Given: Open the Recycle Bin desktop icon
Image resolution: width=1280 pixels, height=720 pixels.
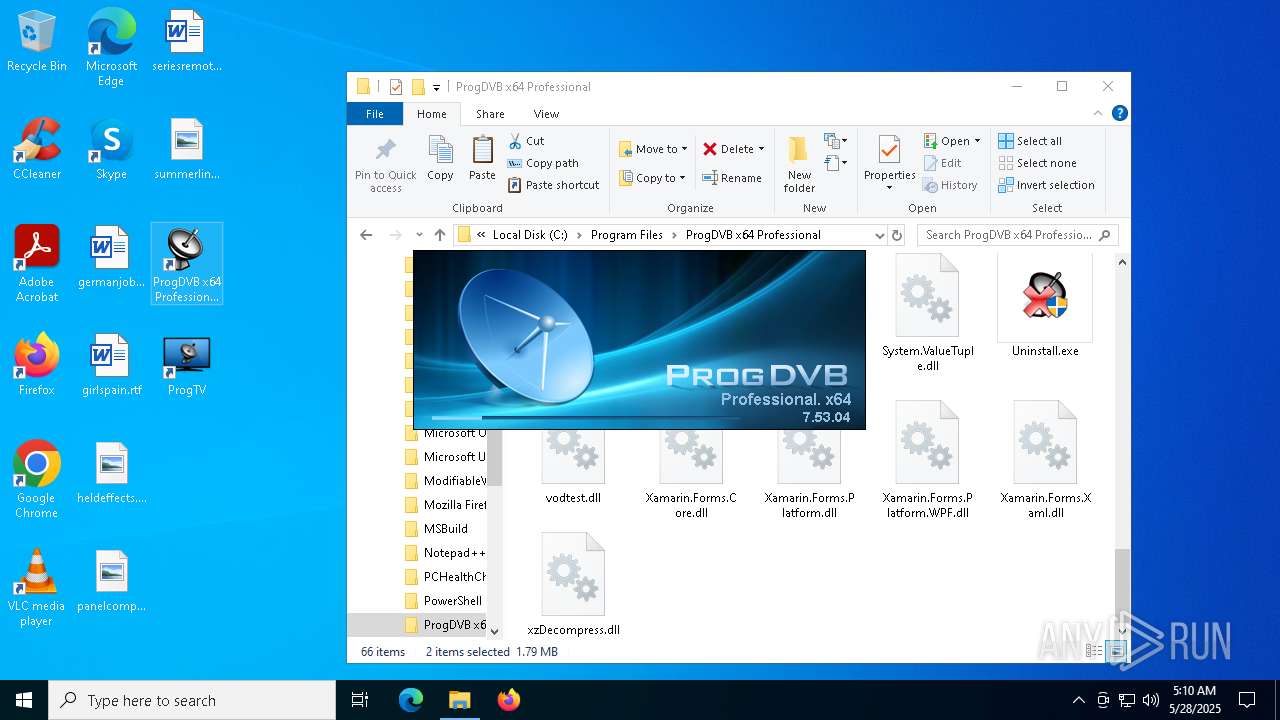Looking at the screenshot, I should (37, 42).
